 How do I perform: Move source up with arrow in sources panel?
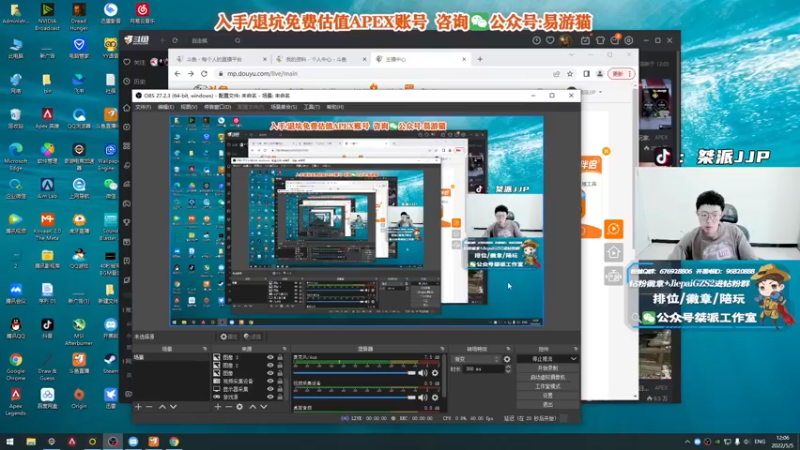[x=253, y=407]
